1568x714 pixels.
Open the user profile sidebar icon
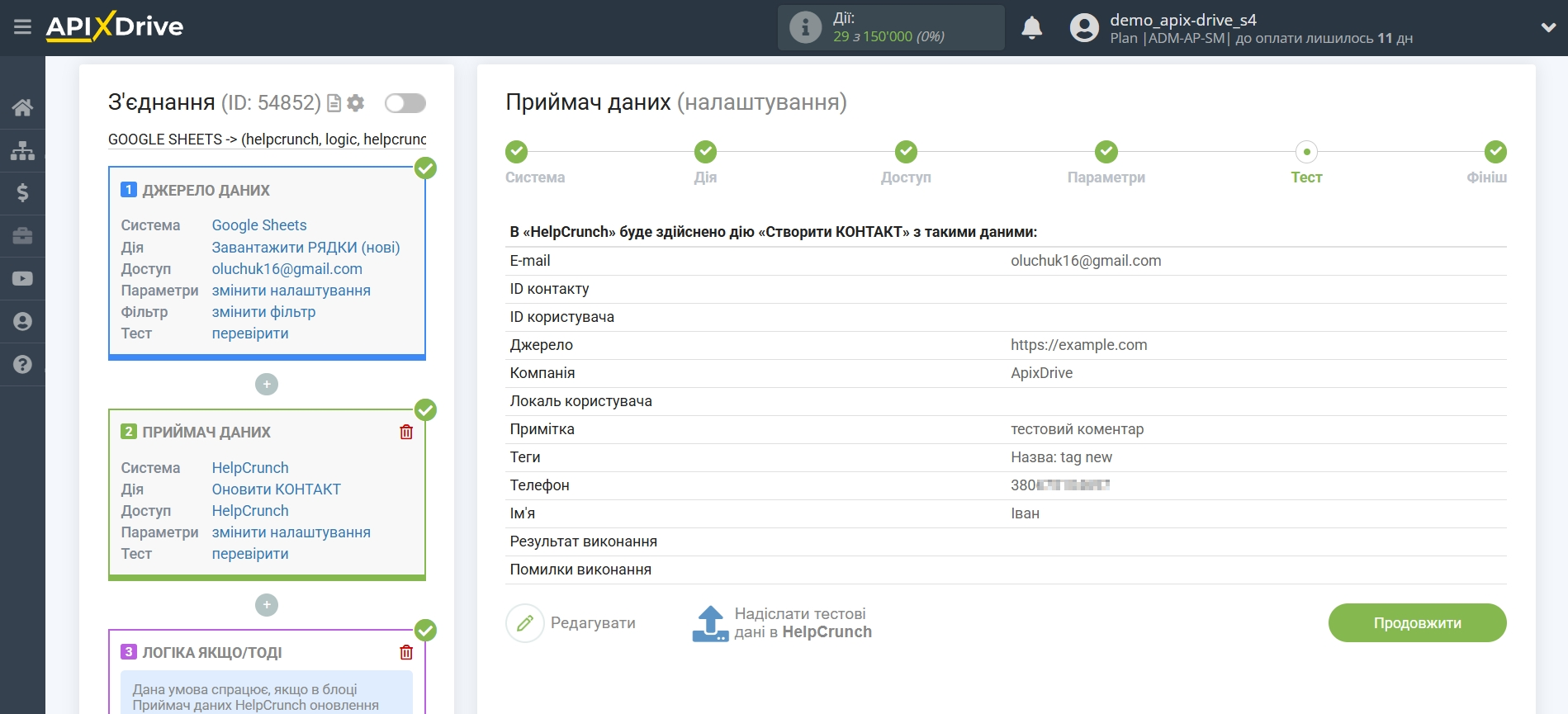tap(22, 322)
